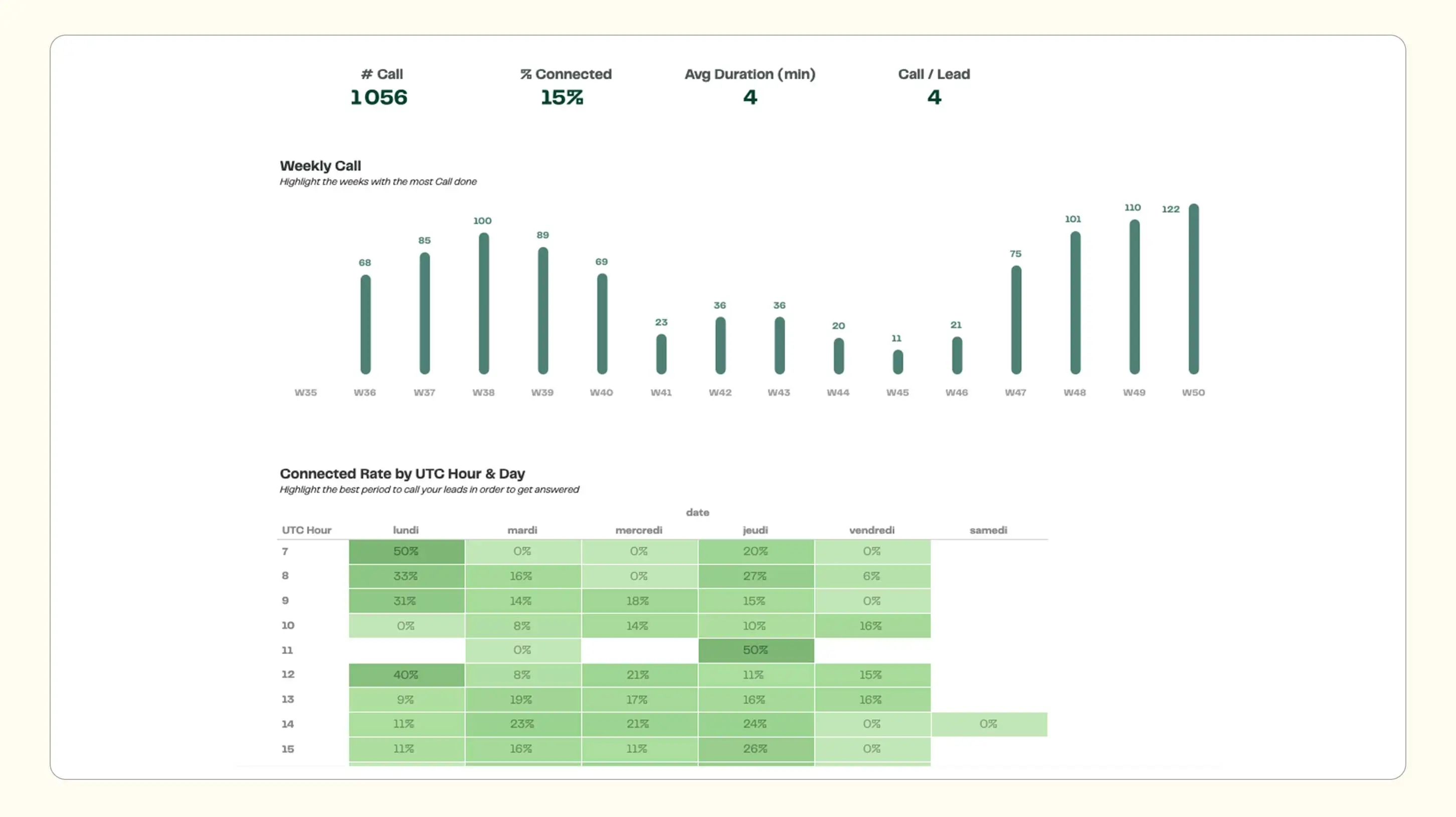Click the 40% cell for lundi hour 12
This screenshot has width=1456, height=817.
[406, 675]
